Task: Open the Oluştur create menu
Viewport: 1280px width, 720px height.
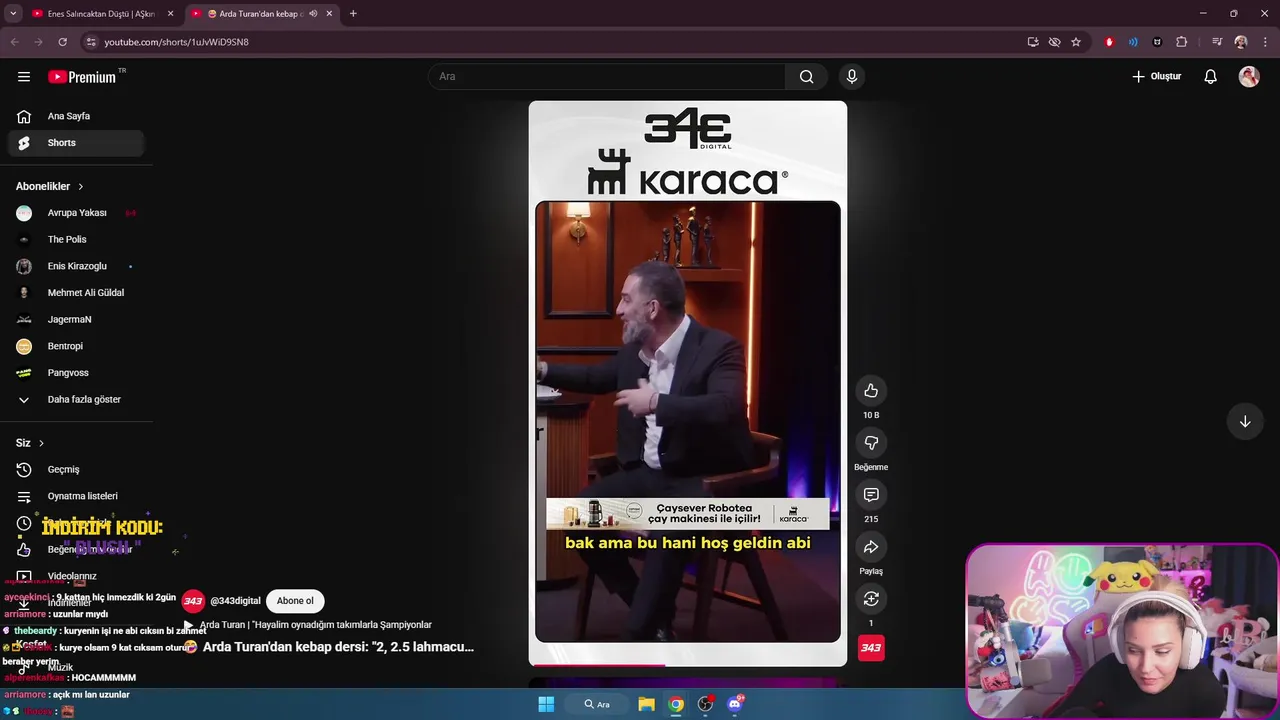Action: click(1156, 77)
